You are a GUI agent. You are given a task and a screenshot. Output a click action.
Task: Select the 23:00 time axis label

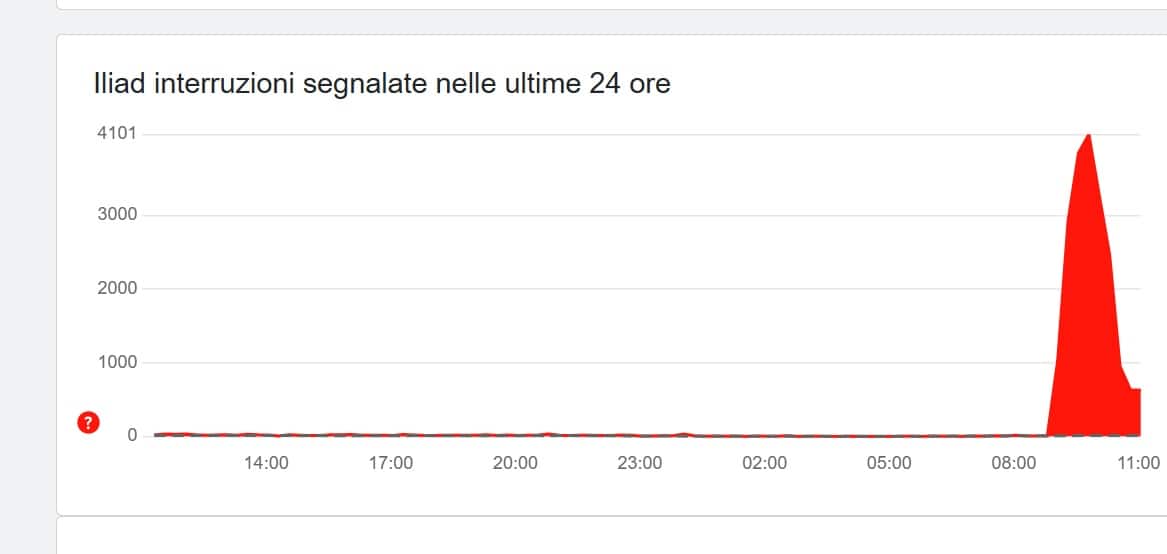[x=640, y=464]
